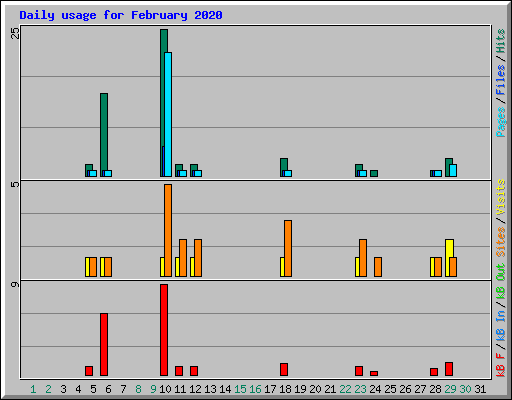Click the cyan Pages bar for day 29
This screenshot has height=400, width=512.
[x=453, y=170]
